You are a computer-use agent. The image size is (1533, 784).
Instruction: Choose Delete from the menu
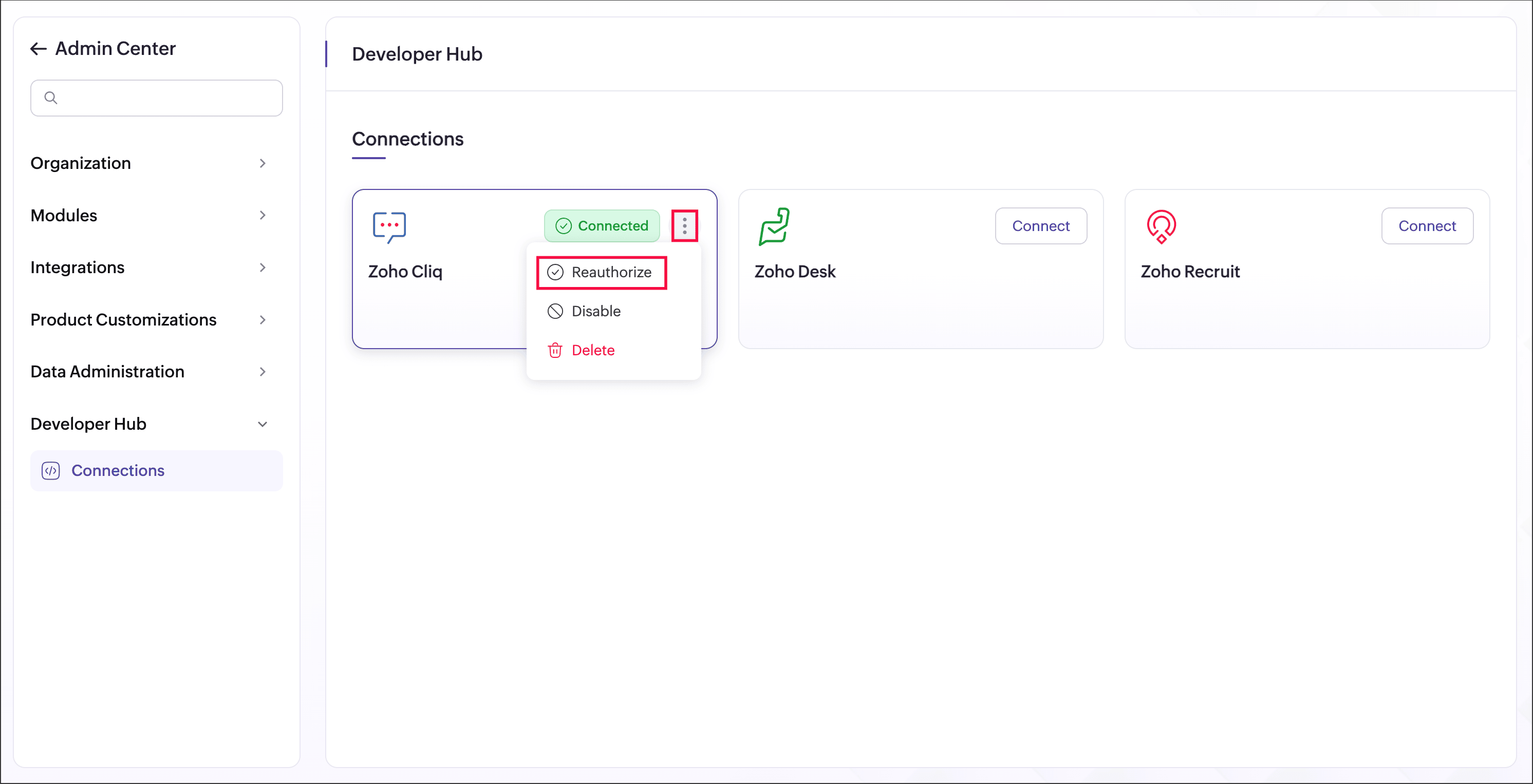click(613, 350)
